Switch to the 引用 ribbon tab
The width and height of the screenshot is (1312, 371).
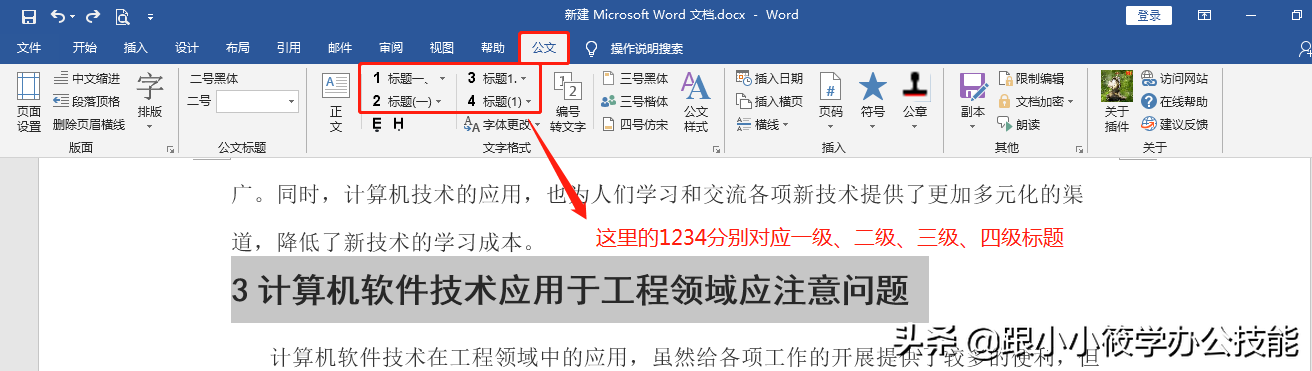(288, 48)
